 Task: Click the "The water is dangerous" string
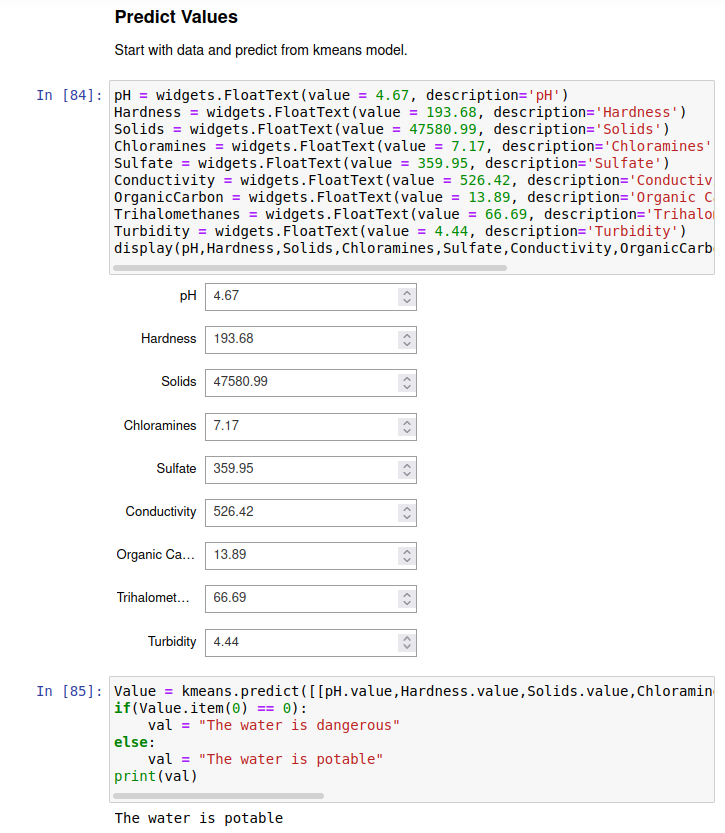pyautogui.click(x=299, y=725)
